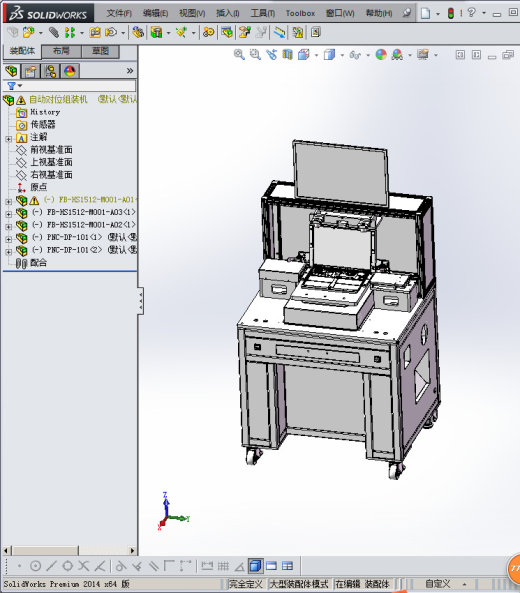Image resolution: width=520 pixels, height=593 pixels.
Task: Open the 窗口(W) menu
Action: (340, 13)
